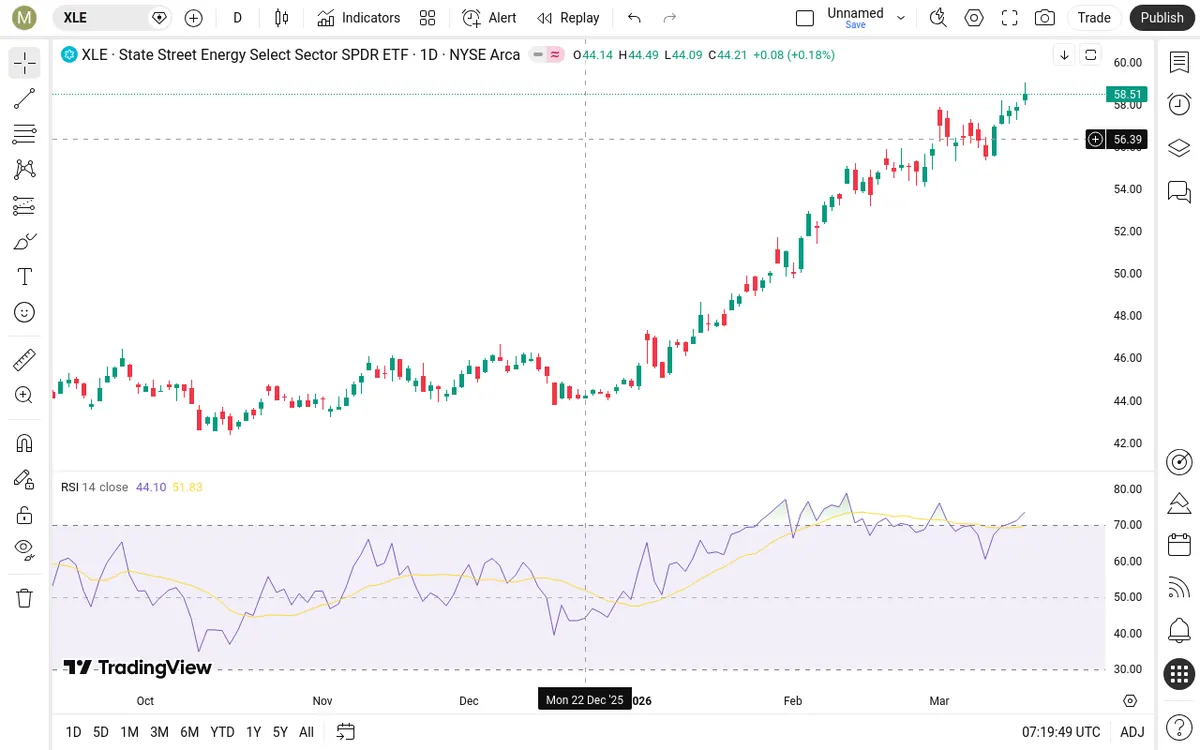Screen dimensions: 1200x750
Task: Open the D interval selector
Action: tap(237, 18)
